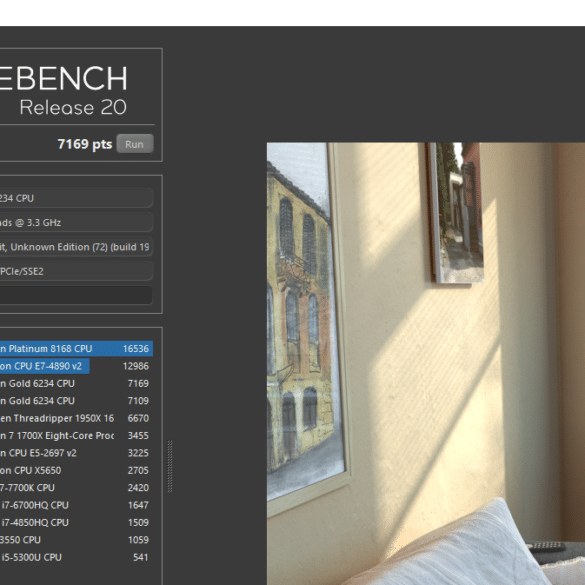Select the Platinum 8168 CPU ranking row
585x585 pixels.
pos(76,348)
